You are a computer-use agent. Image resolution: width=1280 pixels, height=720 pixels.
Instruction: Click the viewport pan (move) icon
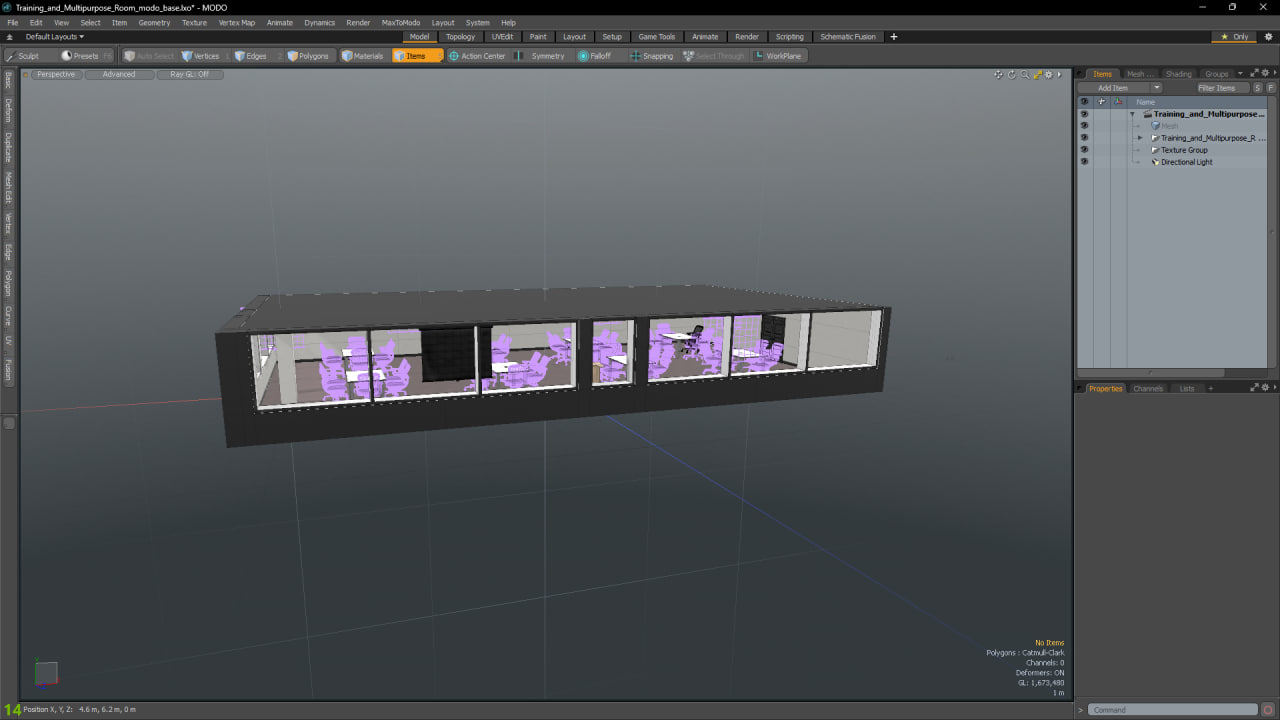coord(998,74)
